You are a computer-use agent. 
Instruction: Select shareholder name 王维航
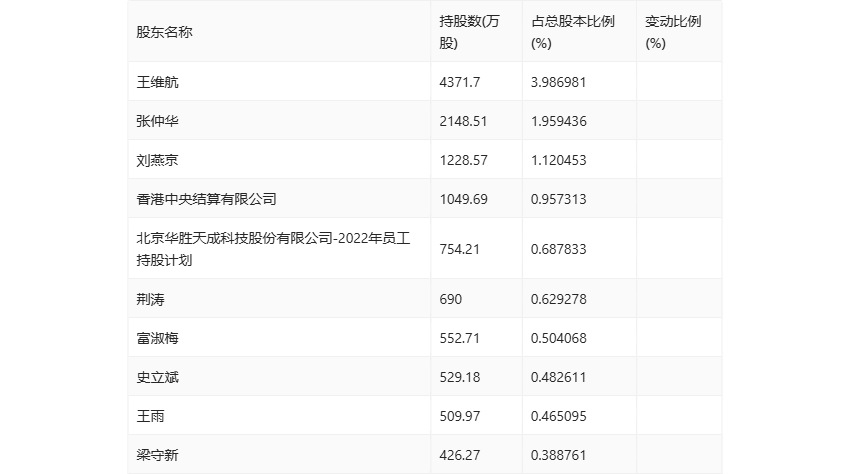[157, 82]
